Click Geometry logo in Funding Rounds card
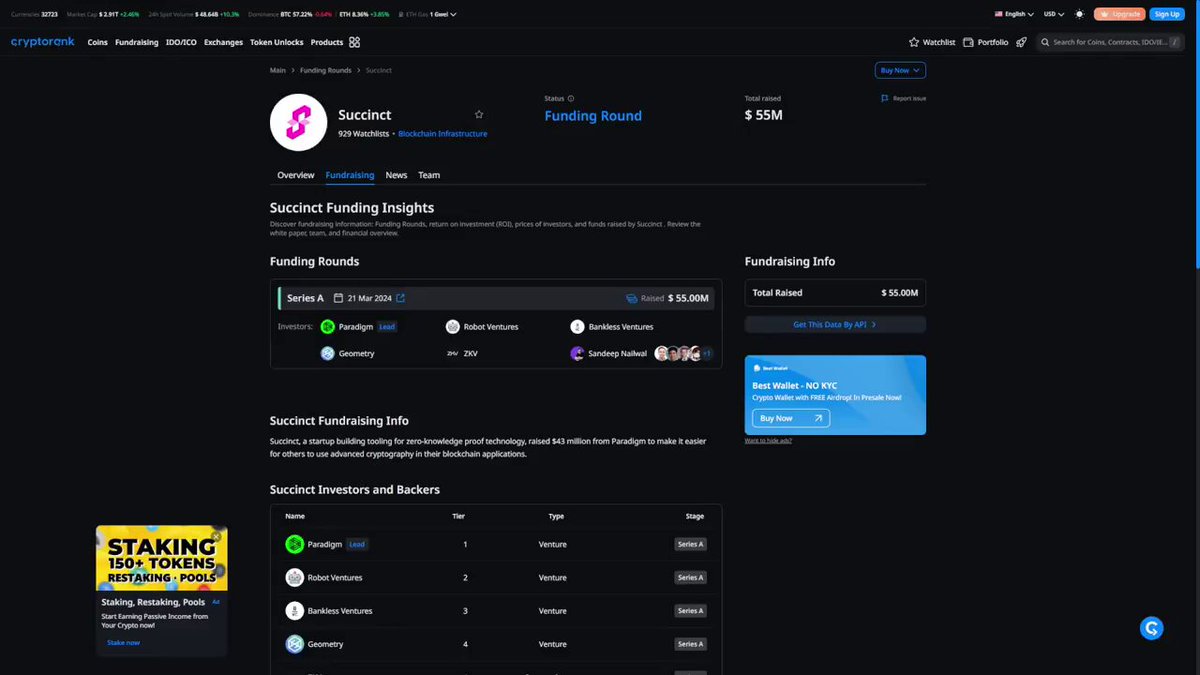The width and height of the screenshot is (1200, 675). click(327, 353)
